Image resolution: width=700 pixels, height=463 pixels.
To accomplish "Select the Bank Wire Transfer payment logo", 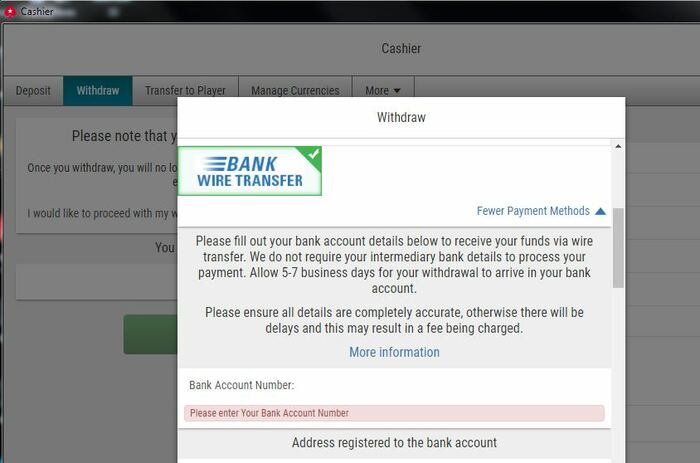I will pyautogui.click(x=250, y=171).
